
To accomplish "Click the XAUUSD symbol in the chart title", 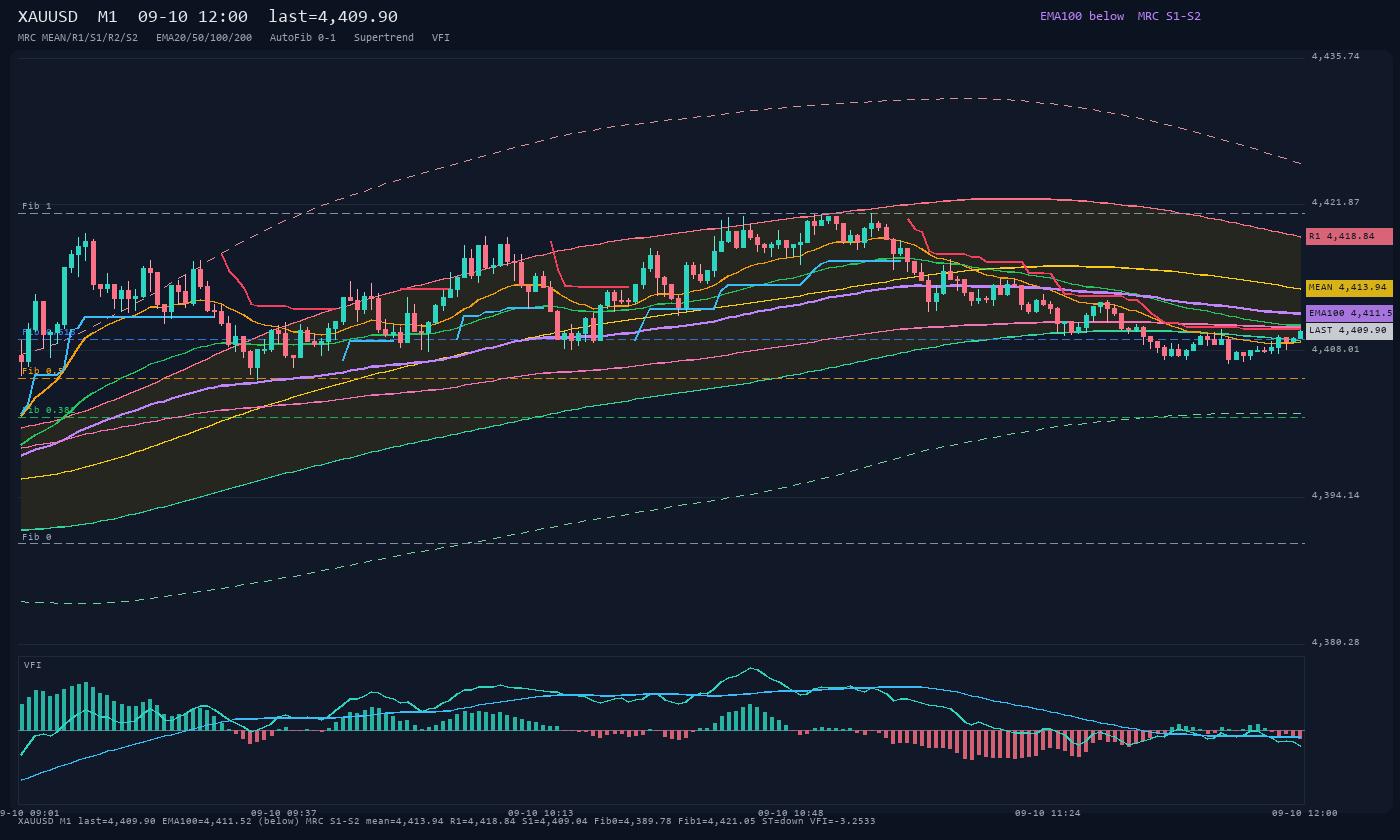I will click(48, 17).
